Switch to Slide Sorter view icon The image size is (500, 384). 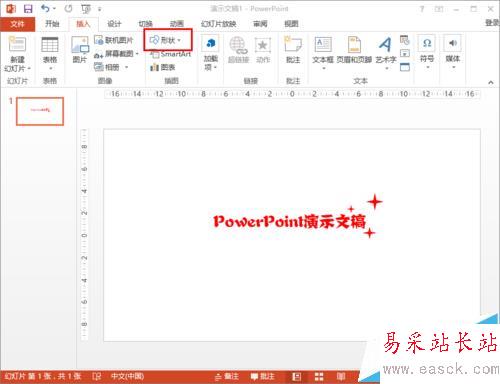(319, 377)
